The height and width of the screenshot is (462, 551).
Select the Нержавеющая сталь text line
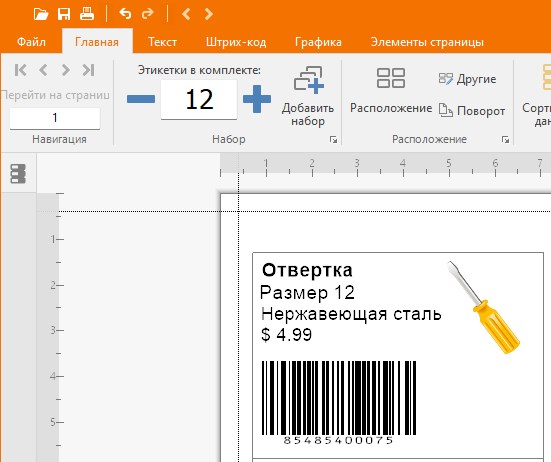pyautogui.click(x=351, y=314)
